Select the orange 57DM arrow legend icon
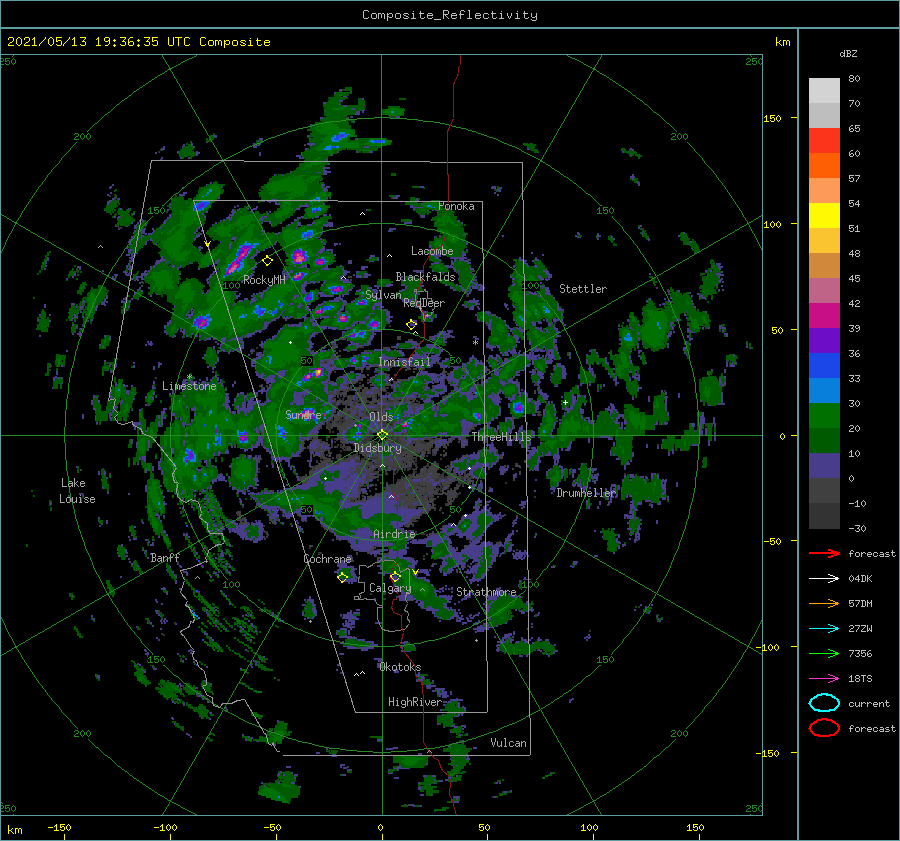 coord(824,603)
